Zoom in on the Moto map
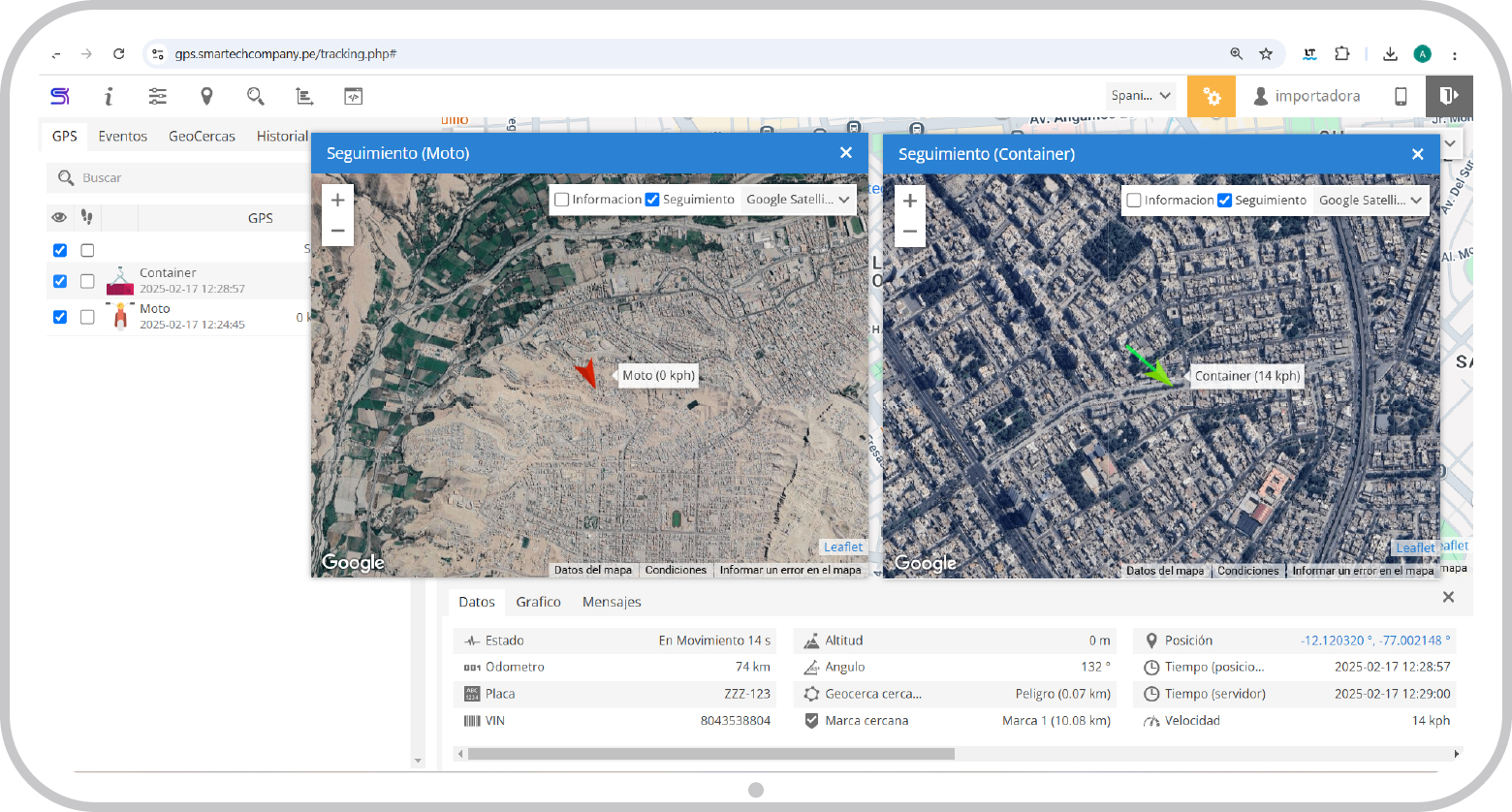 coord(337,201)
